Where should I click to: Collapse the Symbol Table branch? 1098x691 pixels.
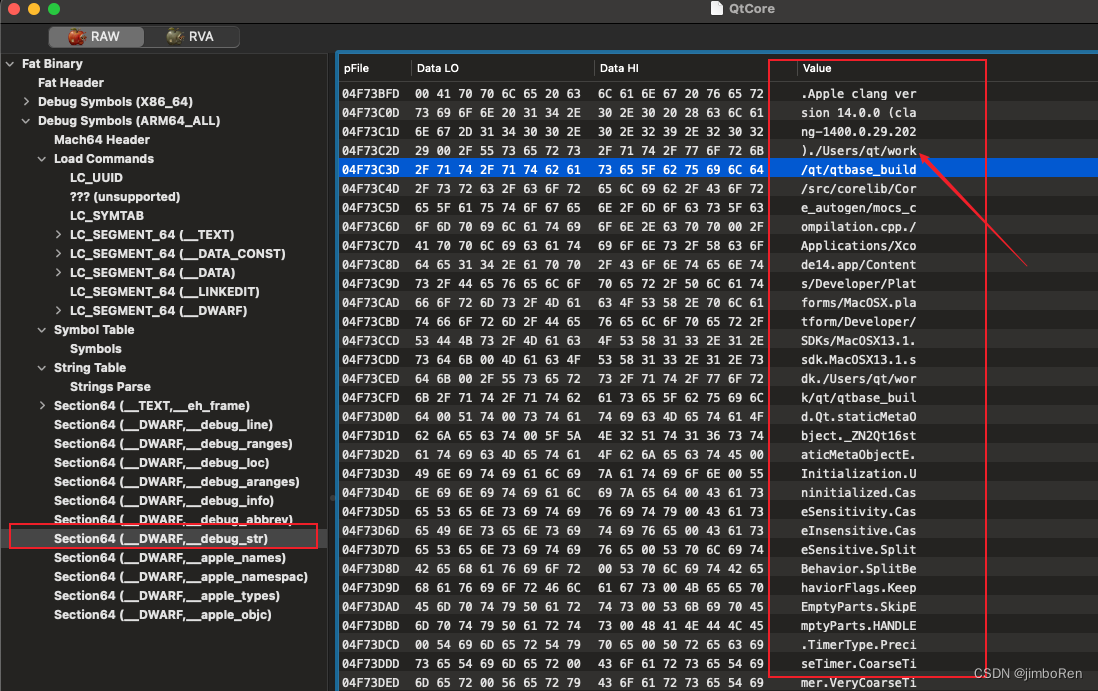tap(41, 329)
